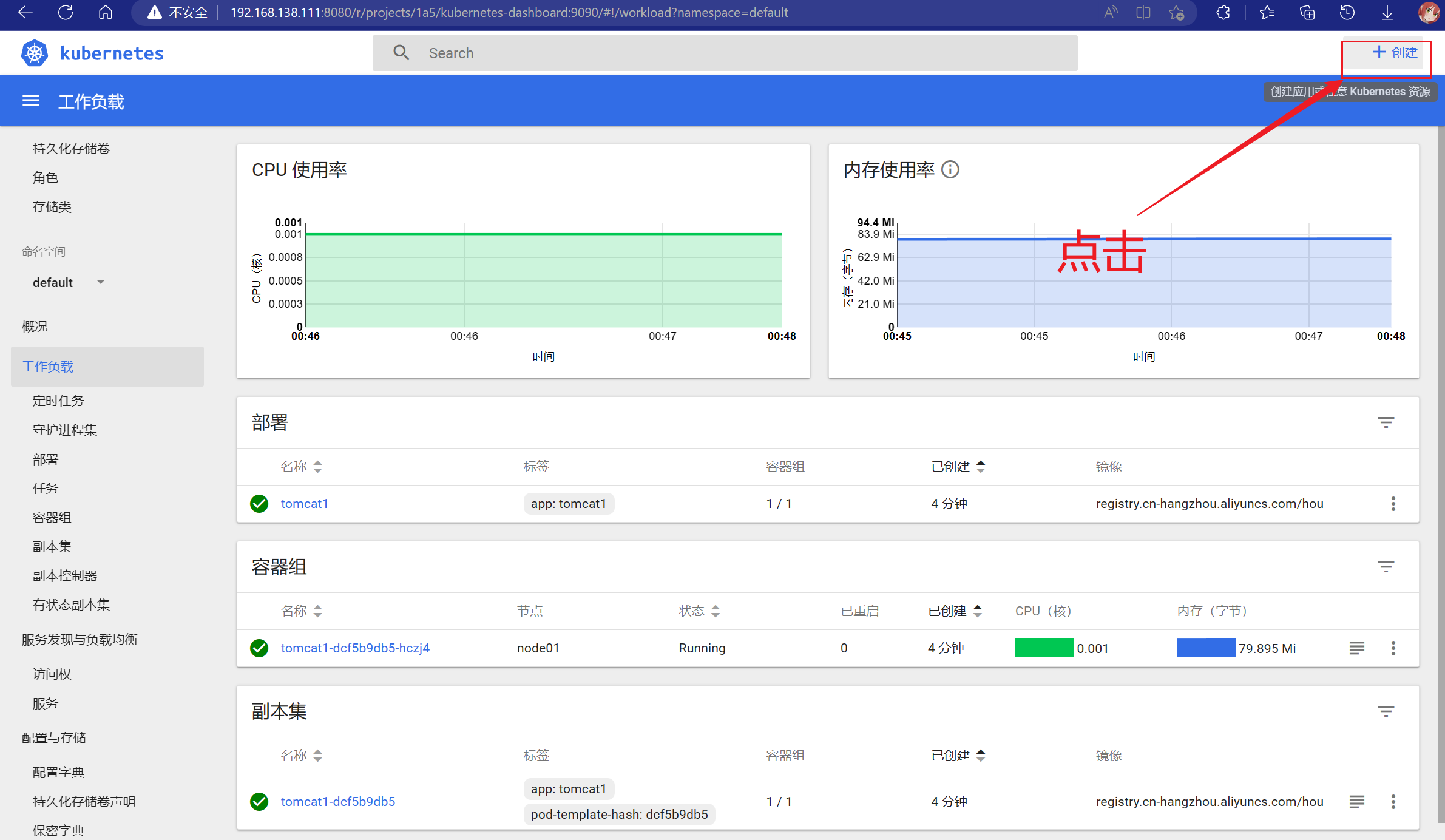Click the memory usage info icon
Viewport: 1445px width, 840px height.
[x=950, y=170]
